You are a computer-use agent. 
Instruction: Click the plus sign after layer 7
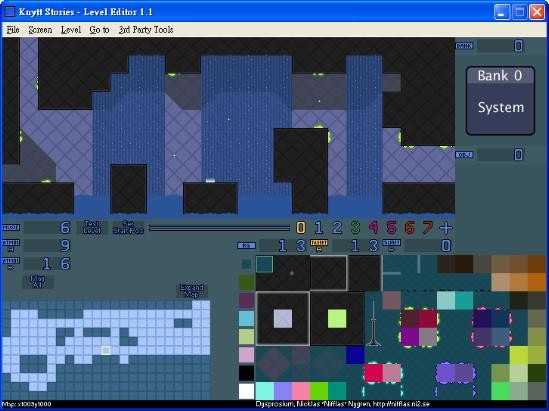pyautogui.click(x=446, y=228)
